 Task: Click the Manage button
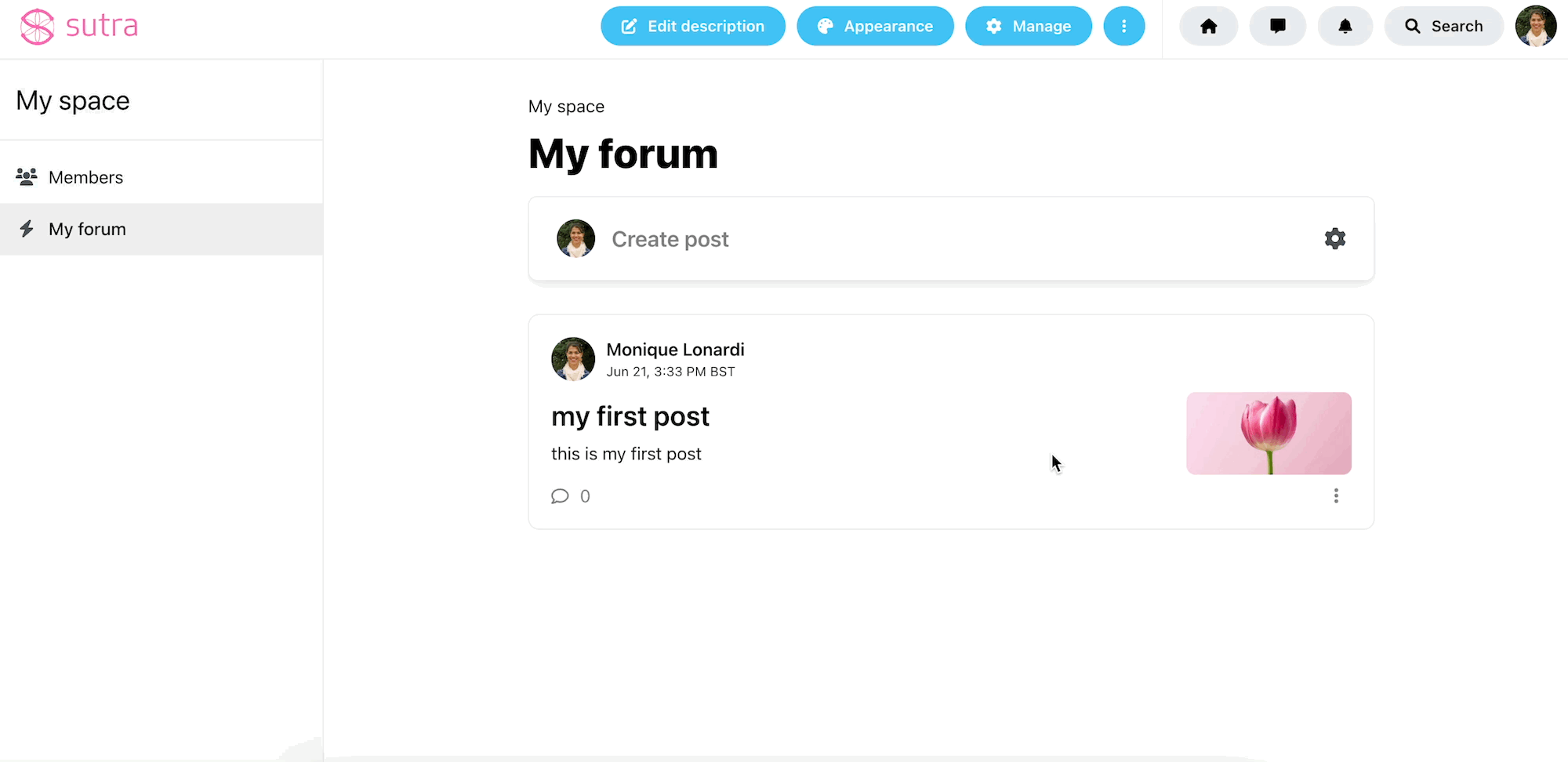pos(1028,27)
